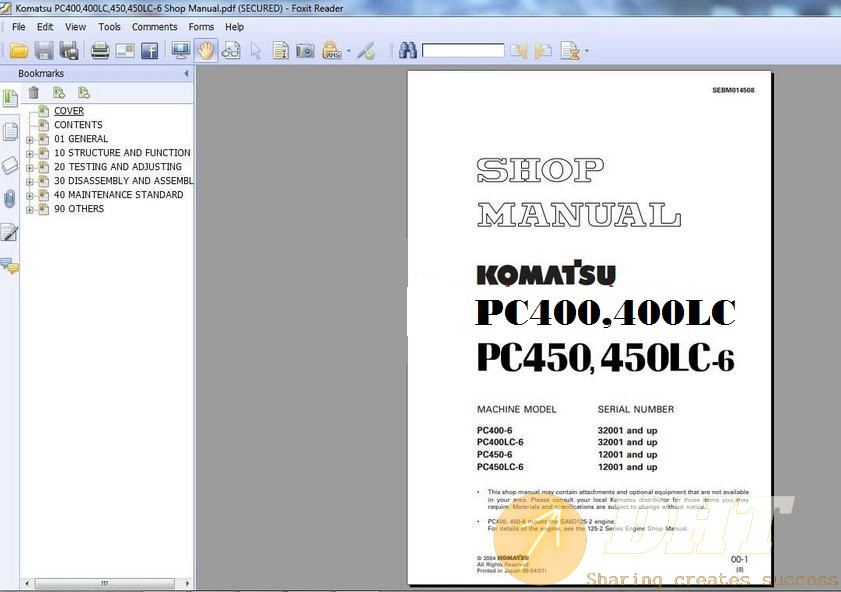Collapse the Bookmarks panel with arrow

pos(186,73)
